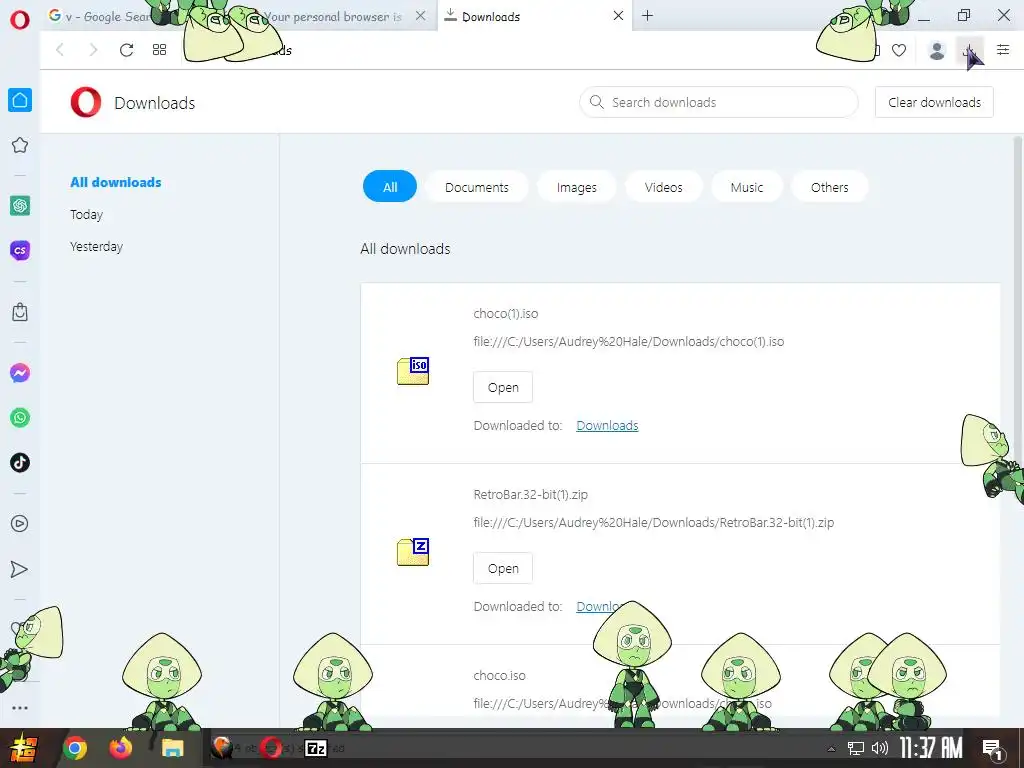Open Player sidebar icon
This screenshot has width=1024, height=768.
click(x=20, y=524)
